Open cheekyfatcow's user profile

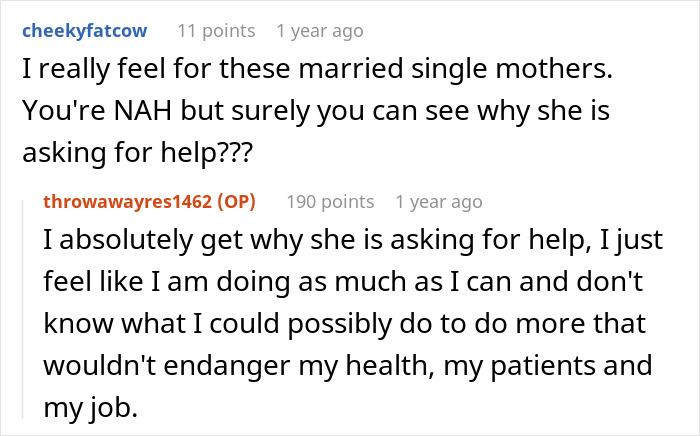(83, 31)
